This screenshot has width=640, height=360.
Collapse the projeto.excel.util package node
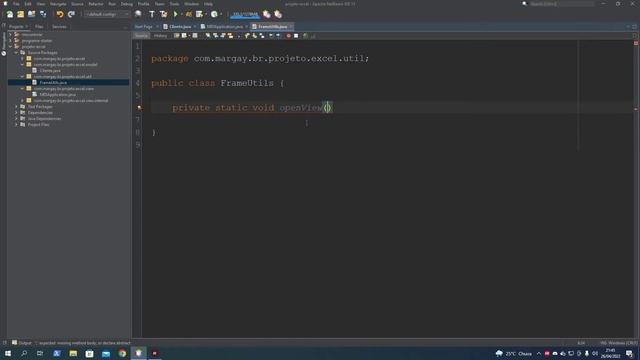[x=22, y=76]
